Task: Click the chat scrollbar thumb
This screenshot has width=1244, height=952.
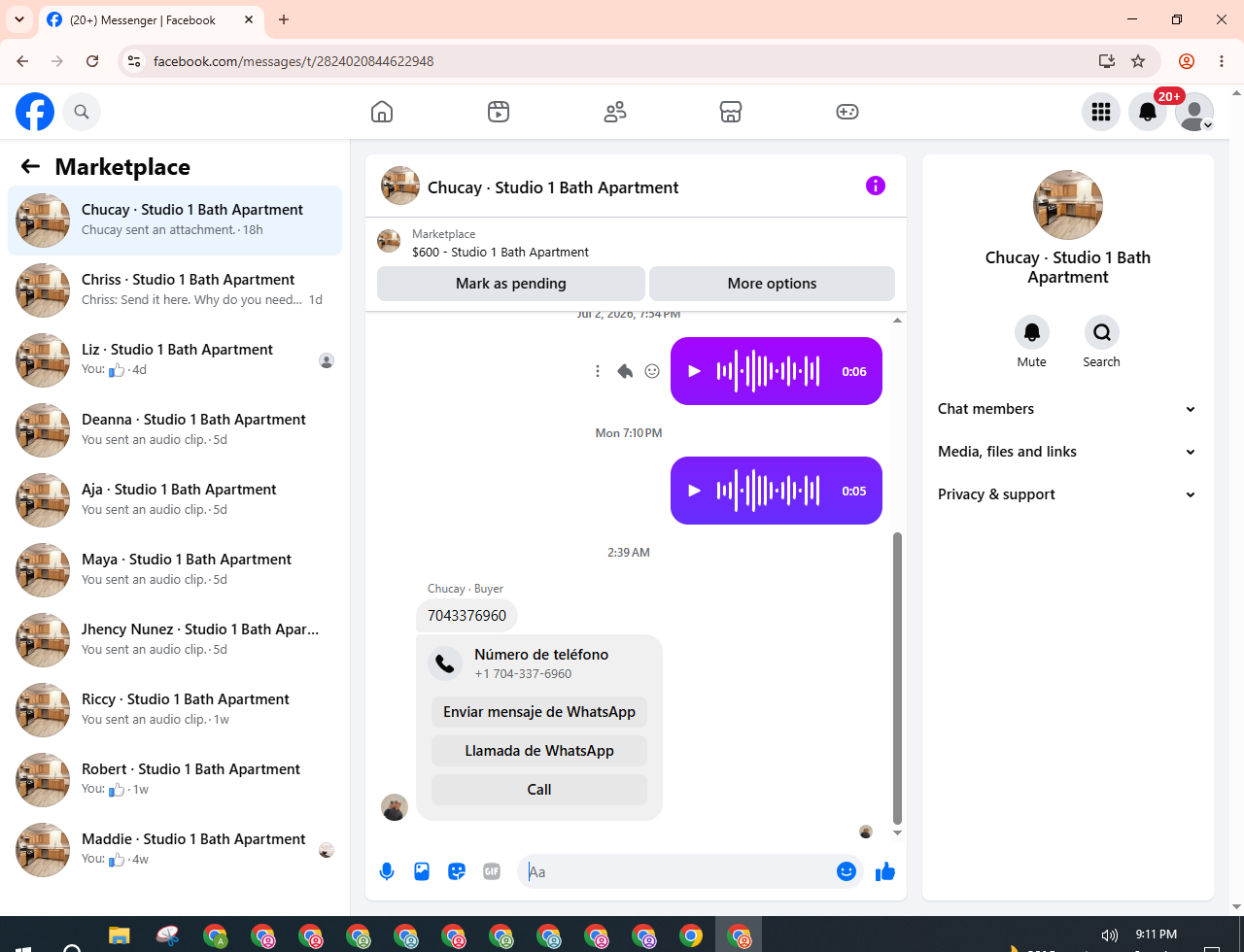Action: [897, 678]
